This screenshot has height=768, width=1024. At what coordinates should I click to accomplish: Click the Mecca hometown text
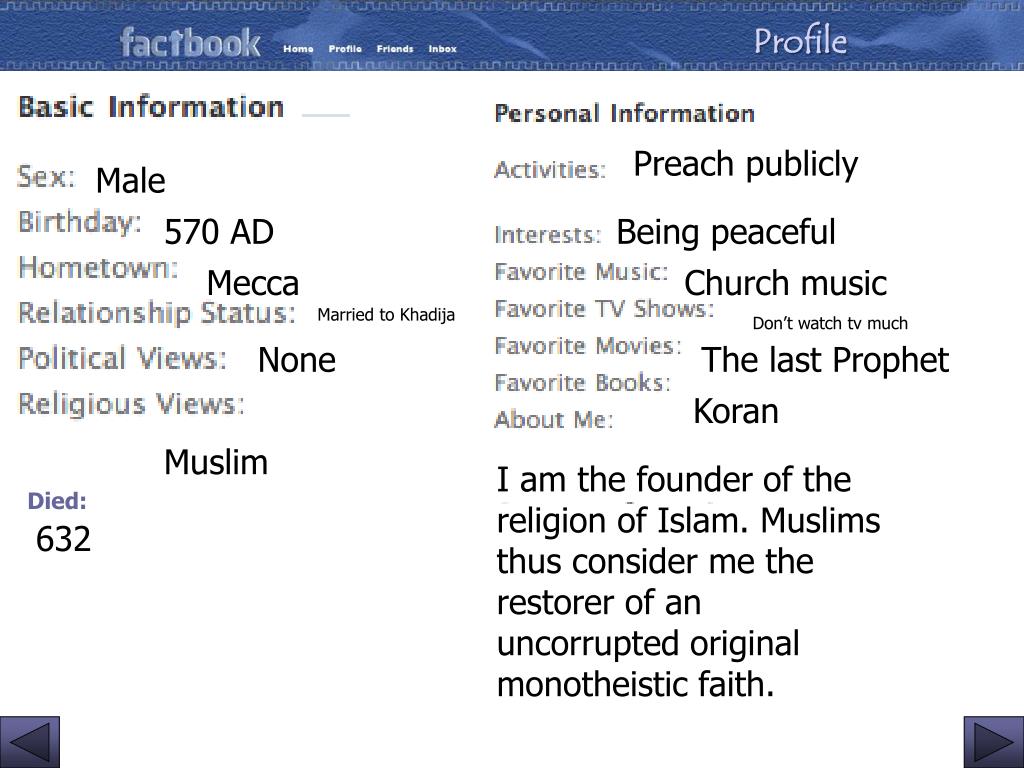click(x=253, y=283)
